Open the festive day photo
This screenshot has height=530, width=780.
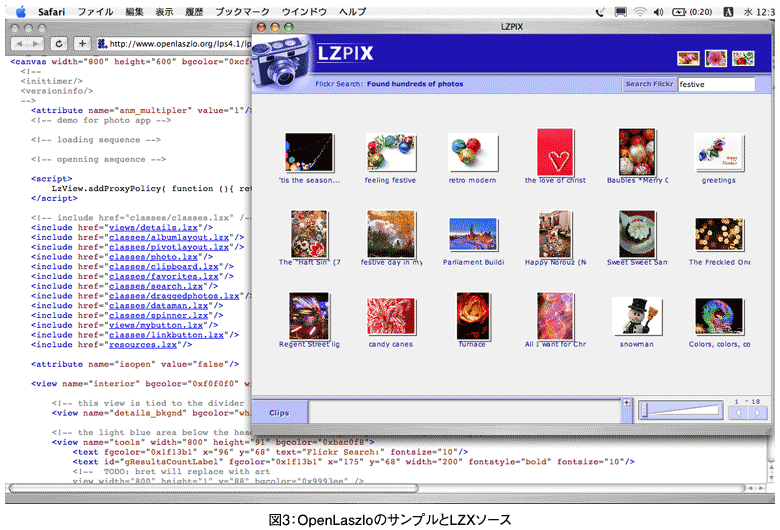point(391,234)
